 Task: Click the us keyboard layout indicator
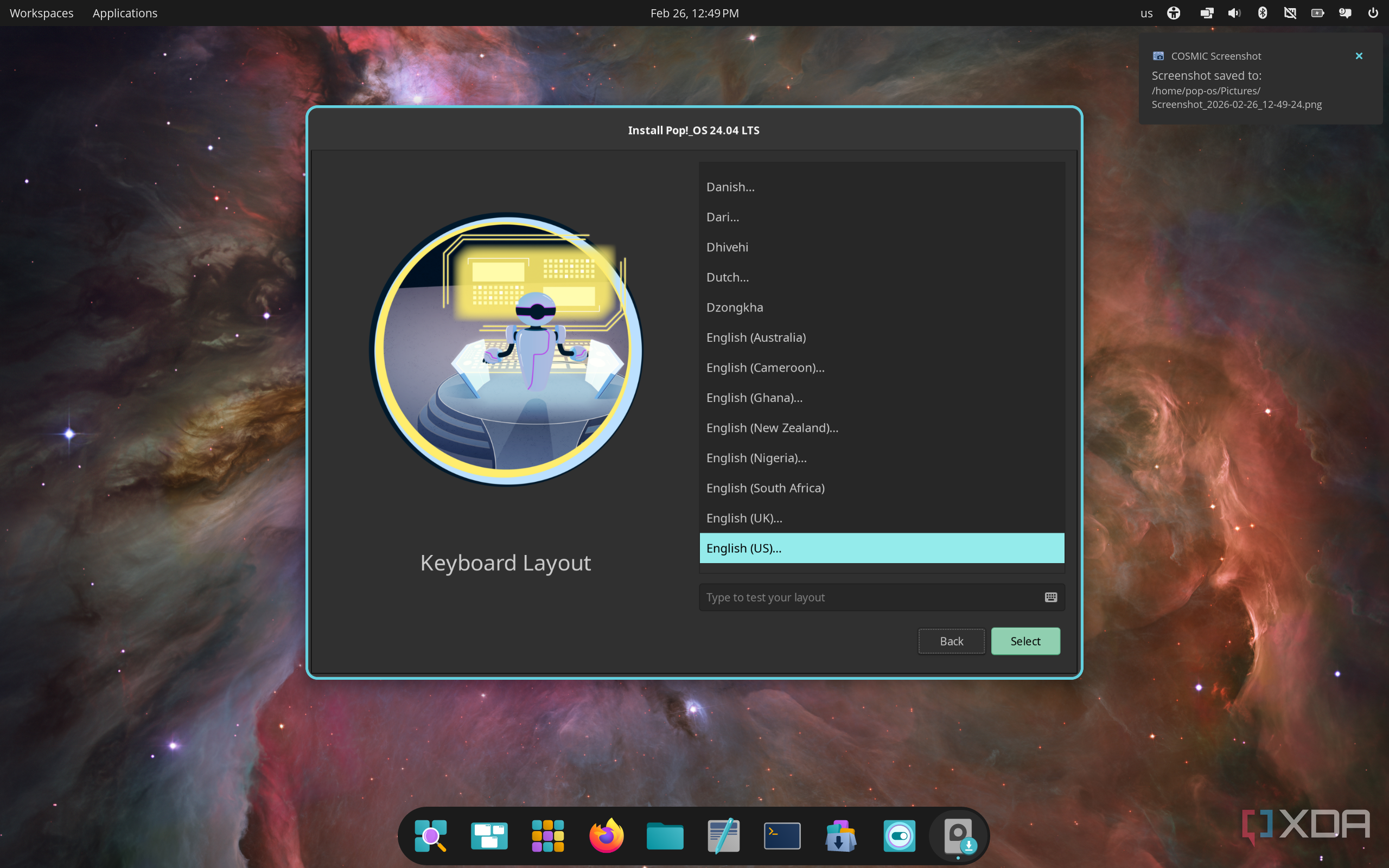click(1146, 12)
